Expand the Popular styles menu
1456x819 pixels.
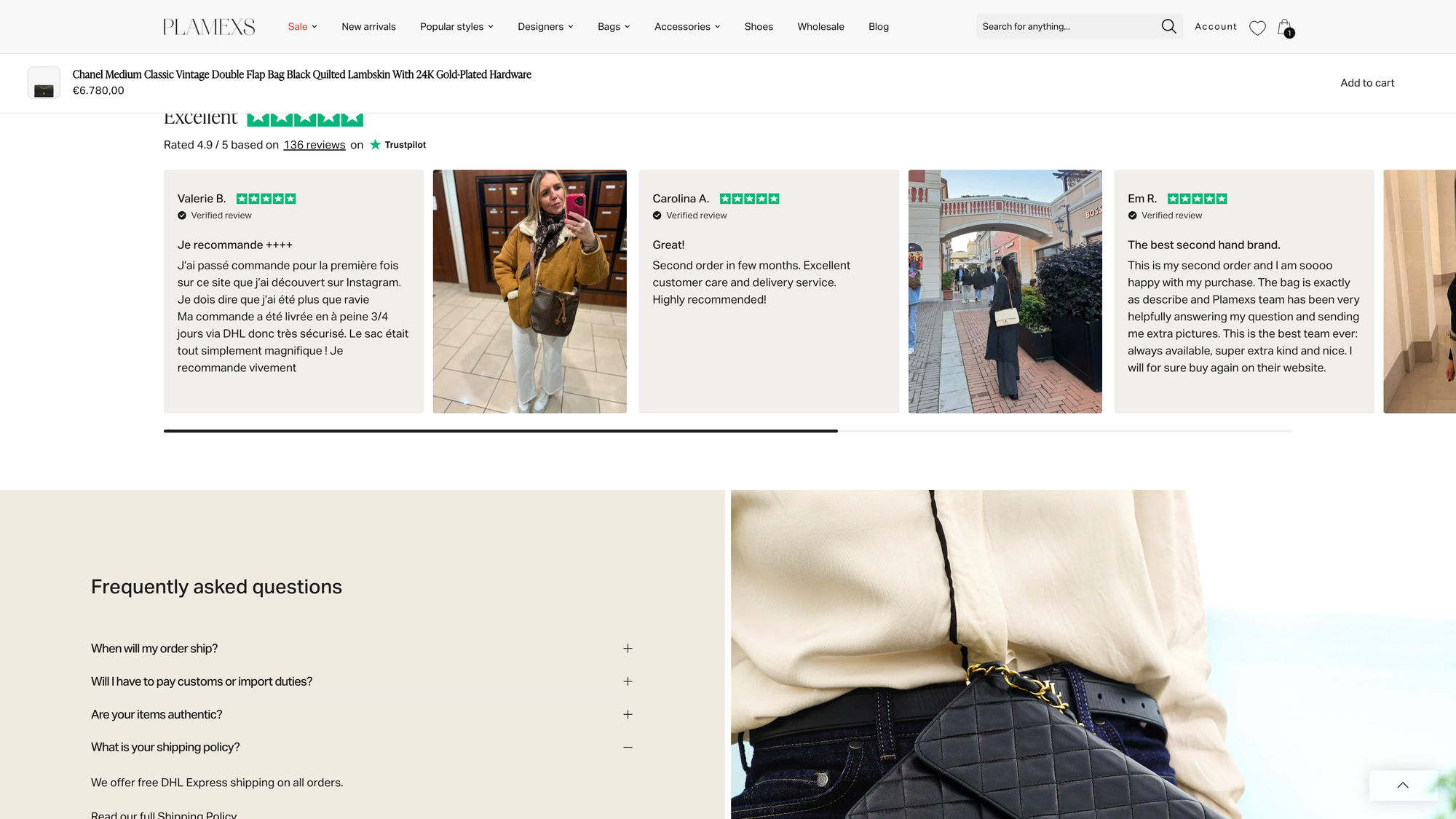[456, 27]
